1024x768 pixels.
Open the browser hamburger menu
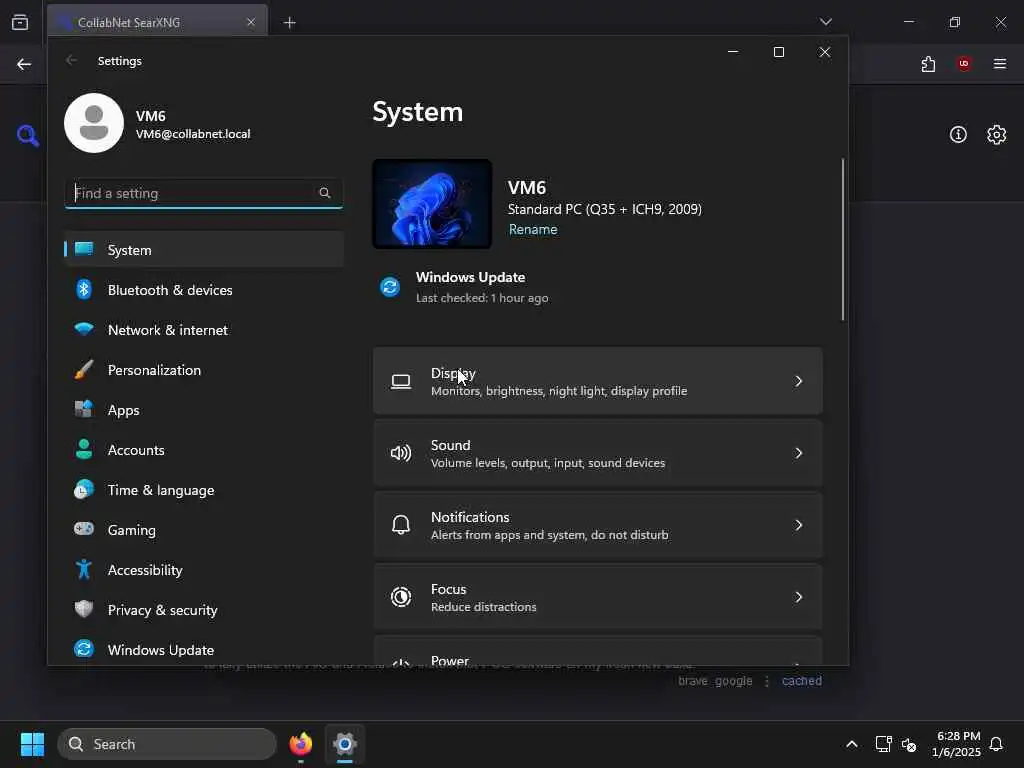pyautogui.click(x=1000, y=63)
